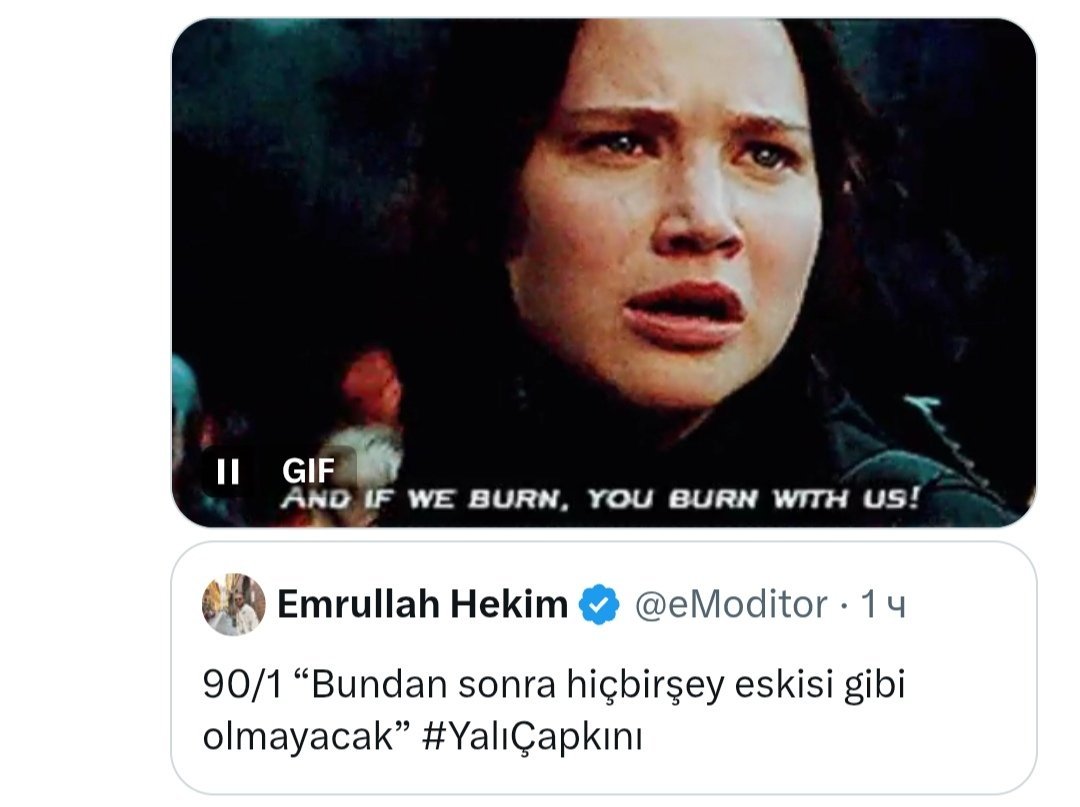The height and width of the screenshot is (807, 1080).
Task: Open the Emrullah Hekim display name
Action: pyautogui.click(x=422, y=604)
